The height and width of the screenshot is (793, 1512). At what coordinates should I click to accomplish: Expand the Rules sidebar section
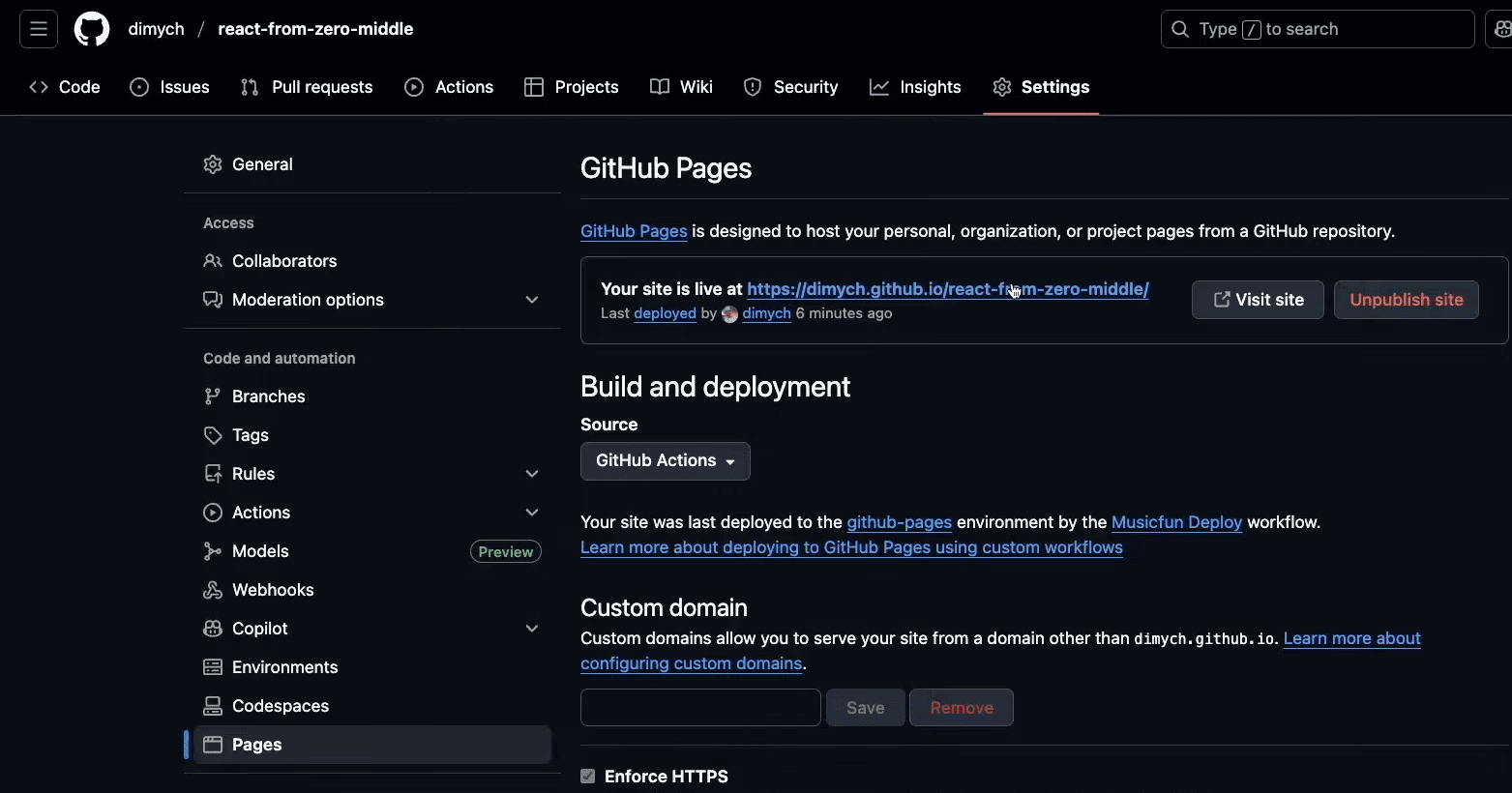click(x=532, y=474)
